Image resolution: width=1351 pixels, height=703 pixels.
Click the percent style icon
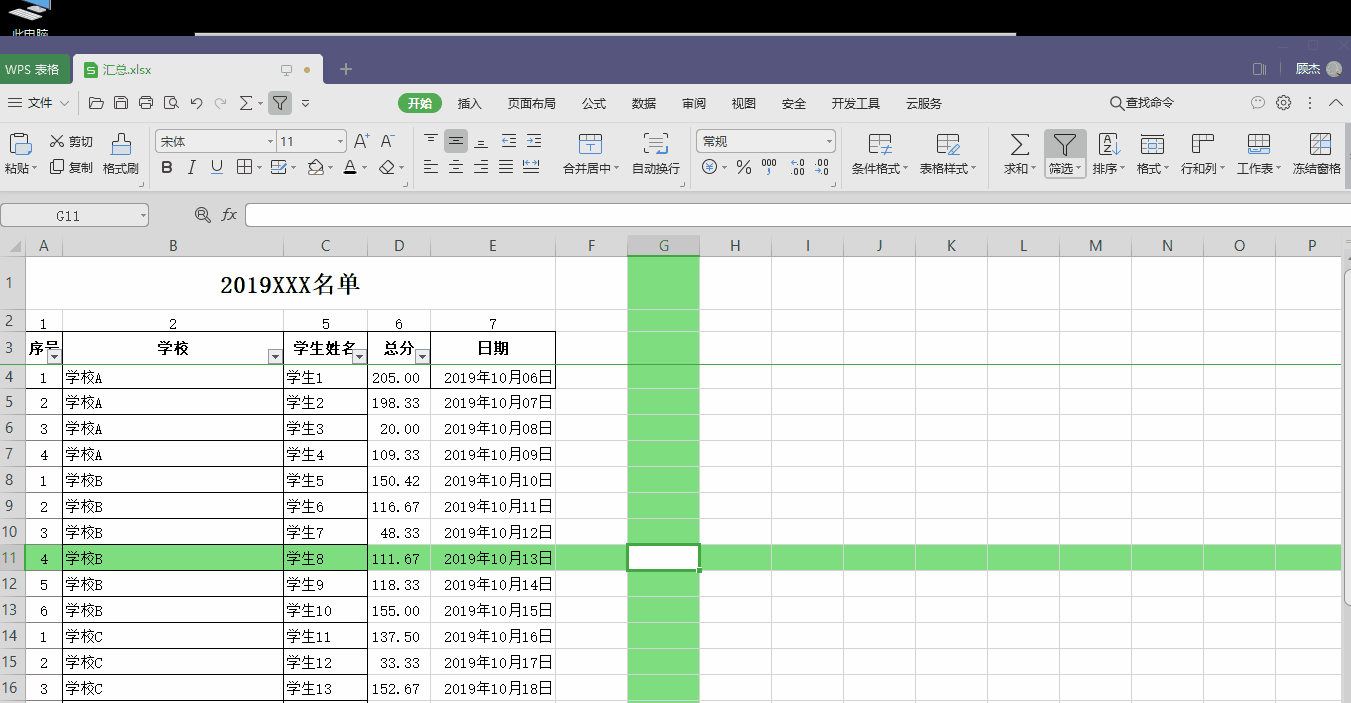pyautogui.click(x=743, y=168)
